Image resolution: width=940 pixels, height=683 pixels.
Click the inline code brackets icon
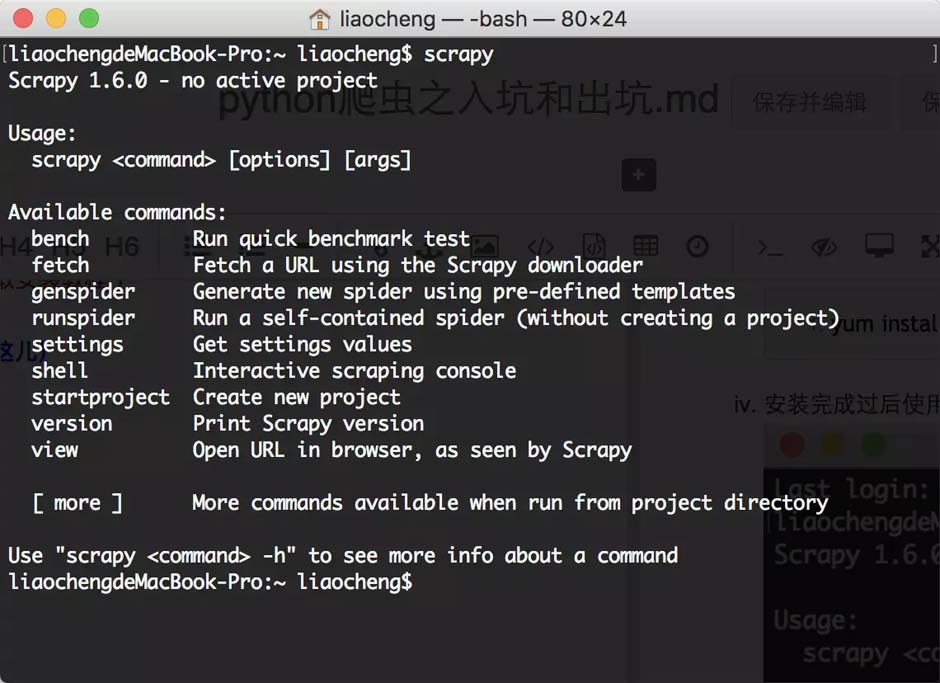pyautogui.click(x=541, y=246)
